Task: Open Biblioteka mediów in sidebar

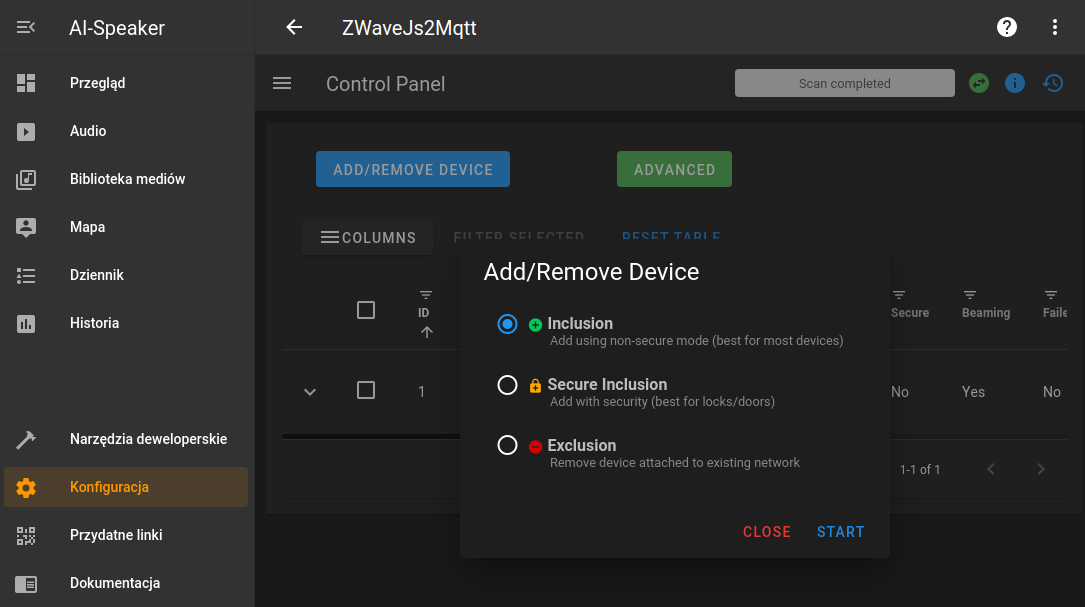Action: pyautogui.click(x=127, y=179)
